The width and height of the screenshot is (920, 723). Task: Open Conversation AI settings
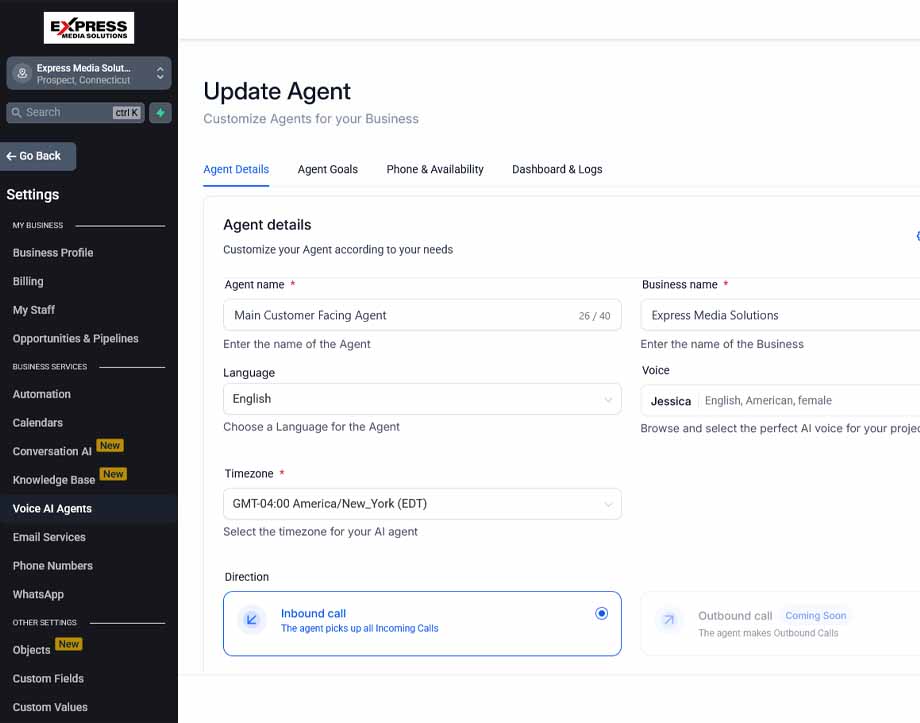[52, 451]
